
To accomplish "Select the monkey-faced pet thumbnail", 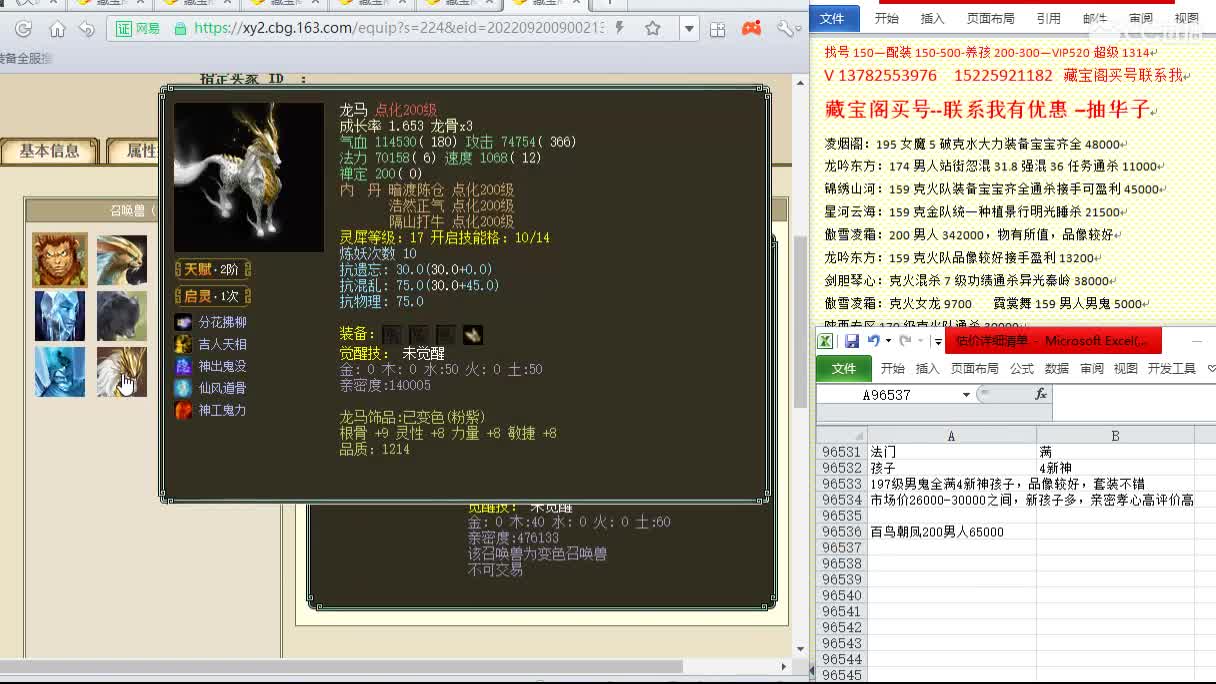I will tap(59, 260).
